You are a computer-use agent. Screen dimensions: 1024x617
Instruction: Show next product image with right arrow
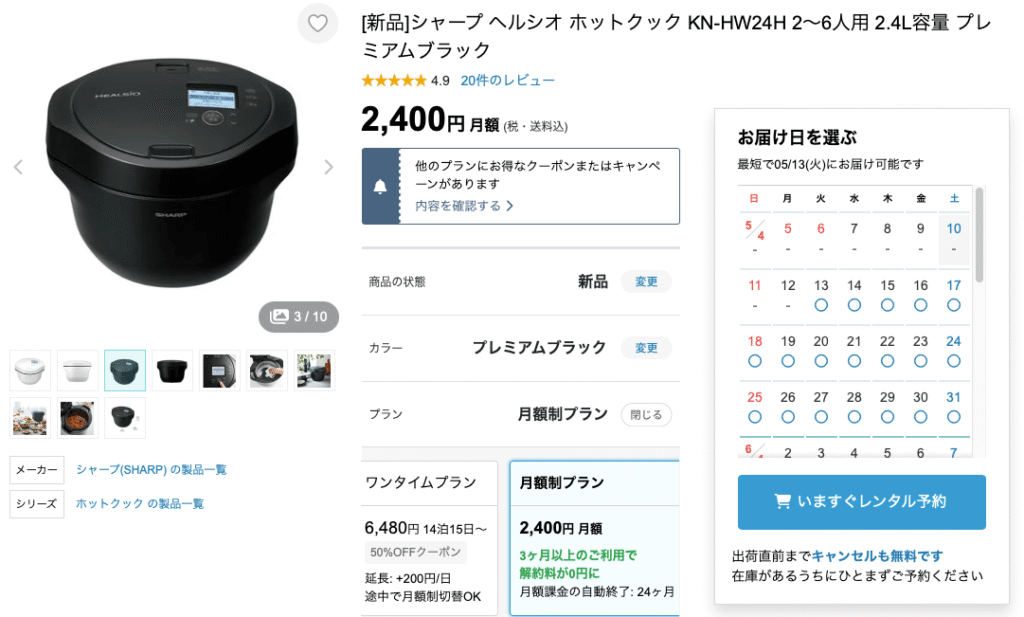point(328,167)
